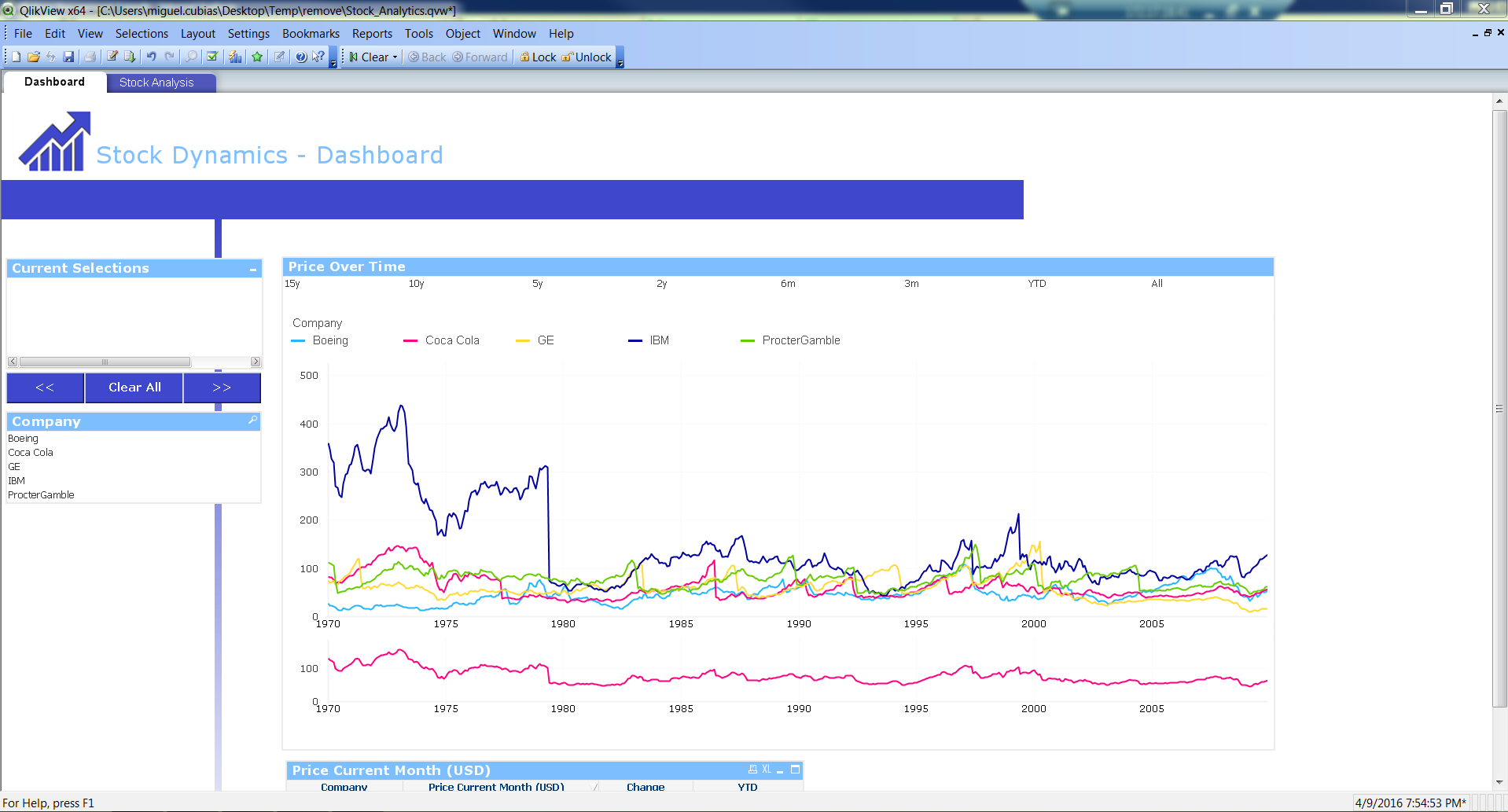Open the Clear dropdown arrow
This screenshot has height=812, width=1508.
coord(395,57)
